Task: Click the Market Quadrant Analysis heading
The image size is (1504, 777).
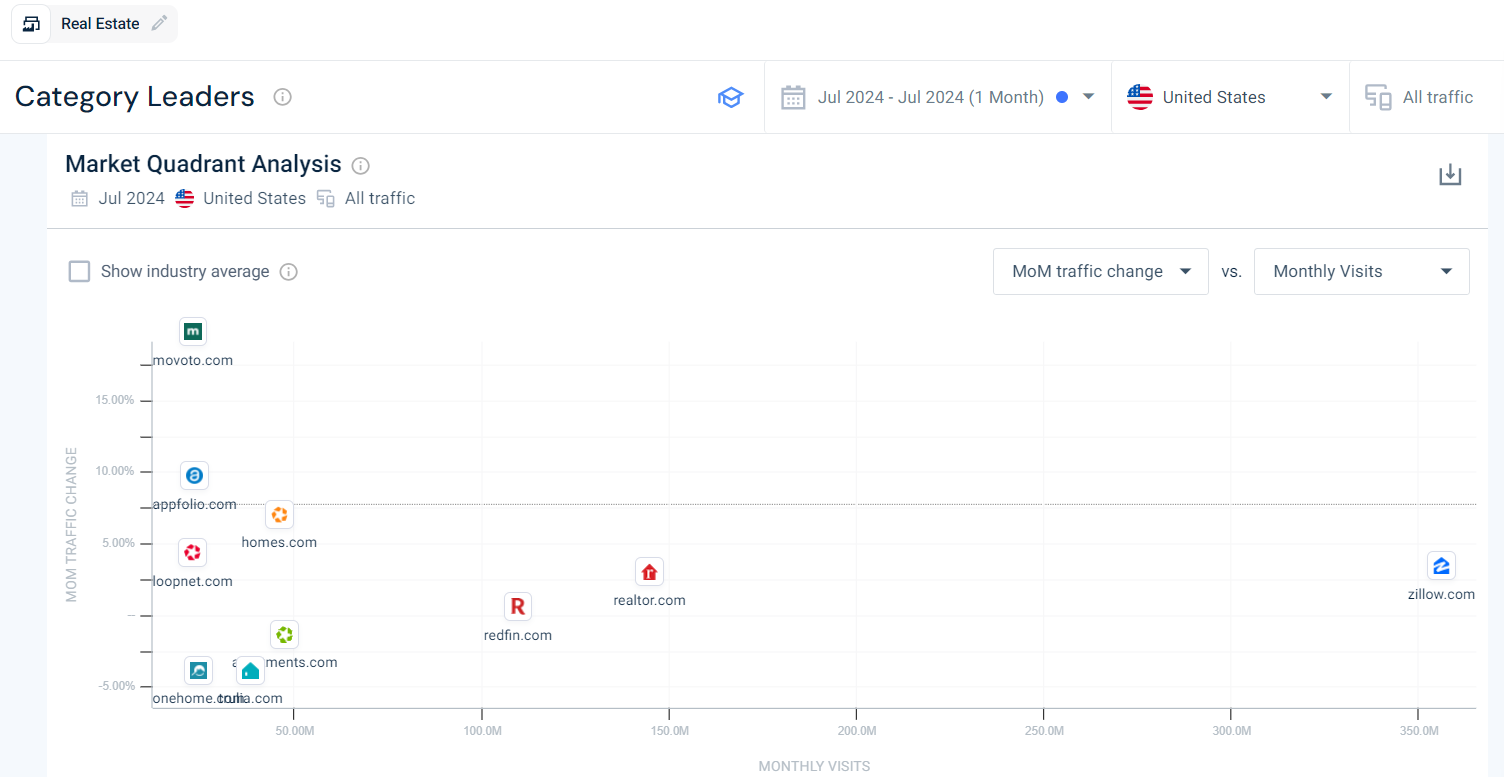Action: [203, 164]
